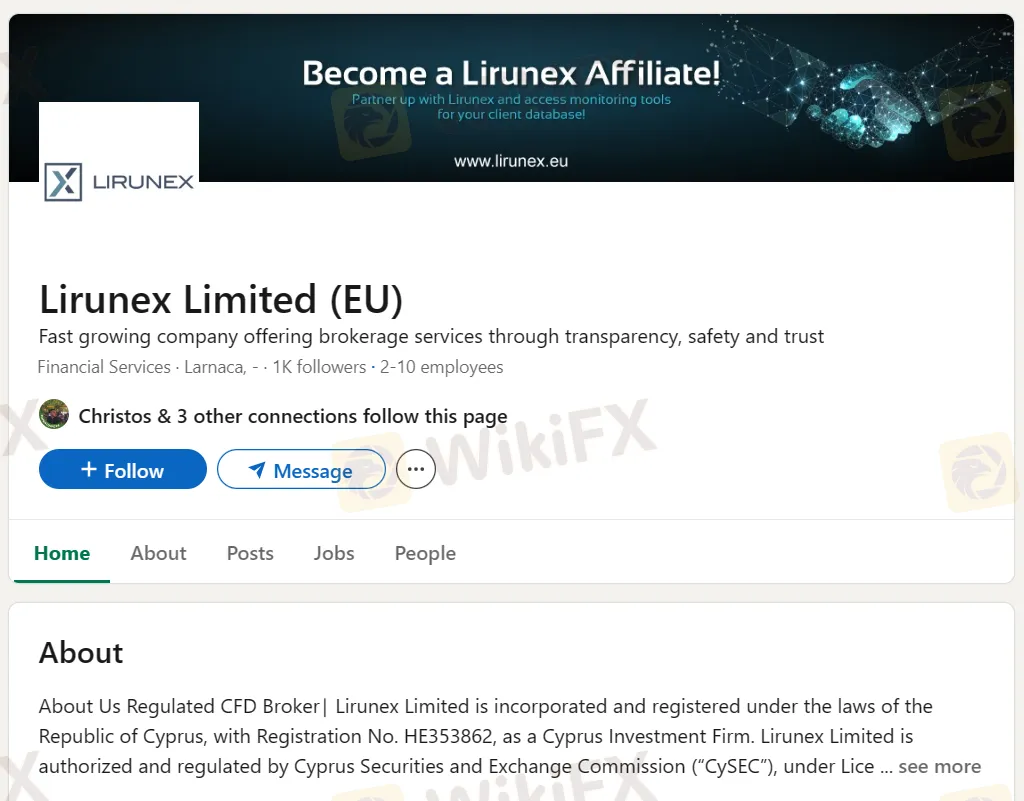Open the Posts tab

click(x=250, y=553)
